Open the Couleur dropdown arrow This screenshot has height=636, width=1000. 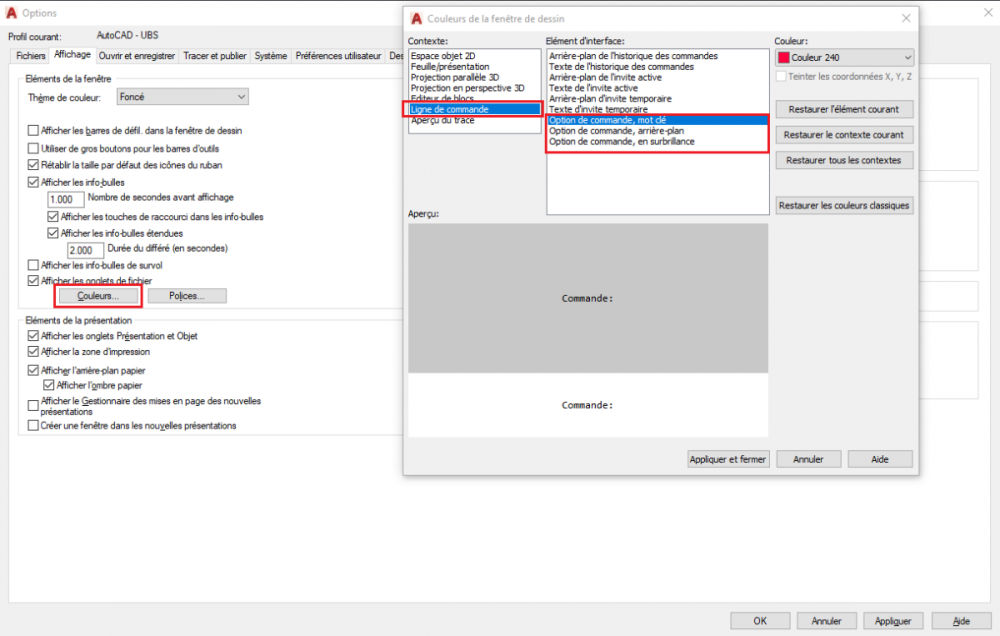click(x=907, y=57)
